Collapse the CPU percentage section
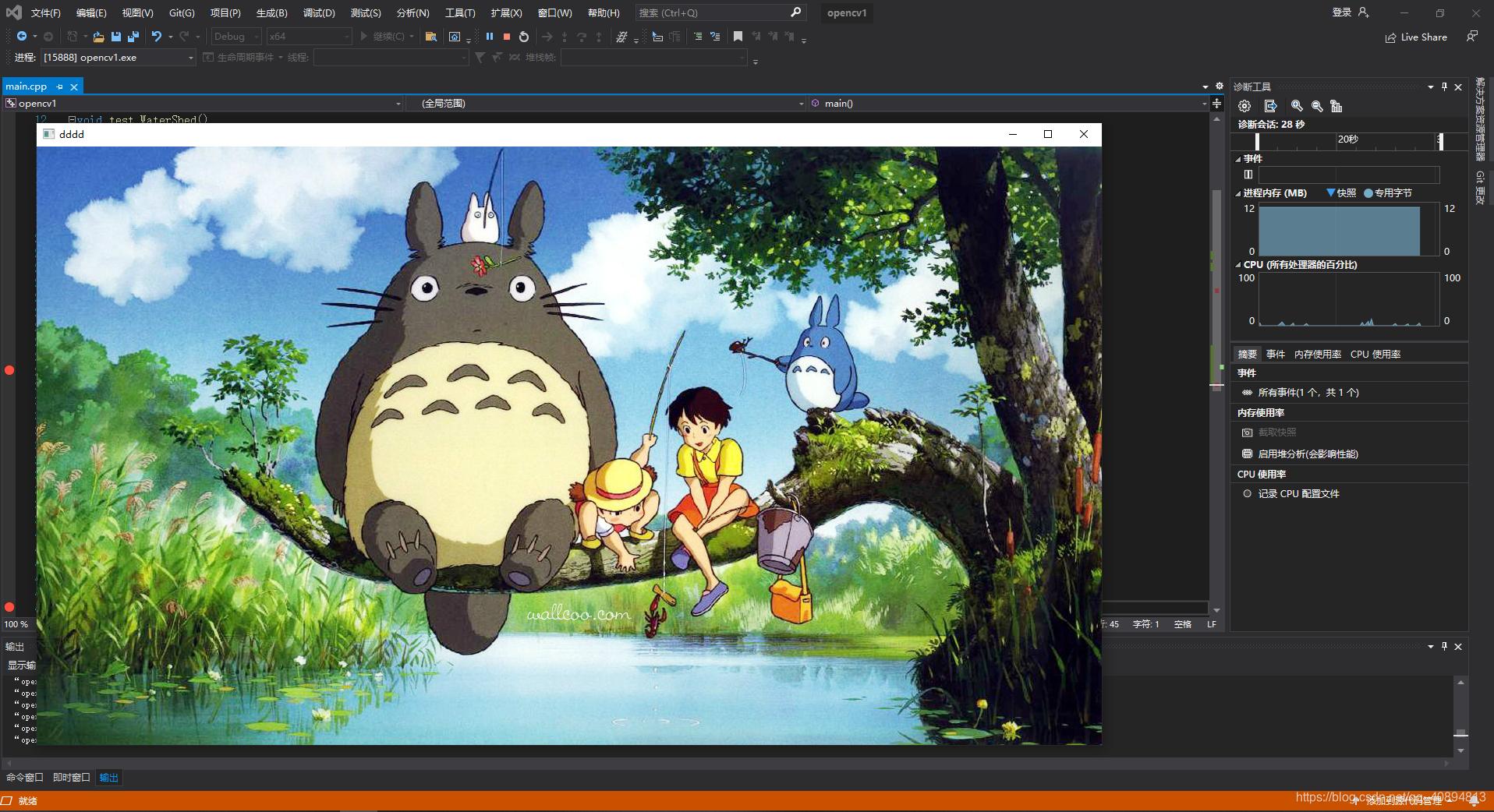1494x812 pixels. (x=1238, y=264)
